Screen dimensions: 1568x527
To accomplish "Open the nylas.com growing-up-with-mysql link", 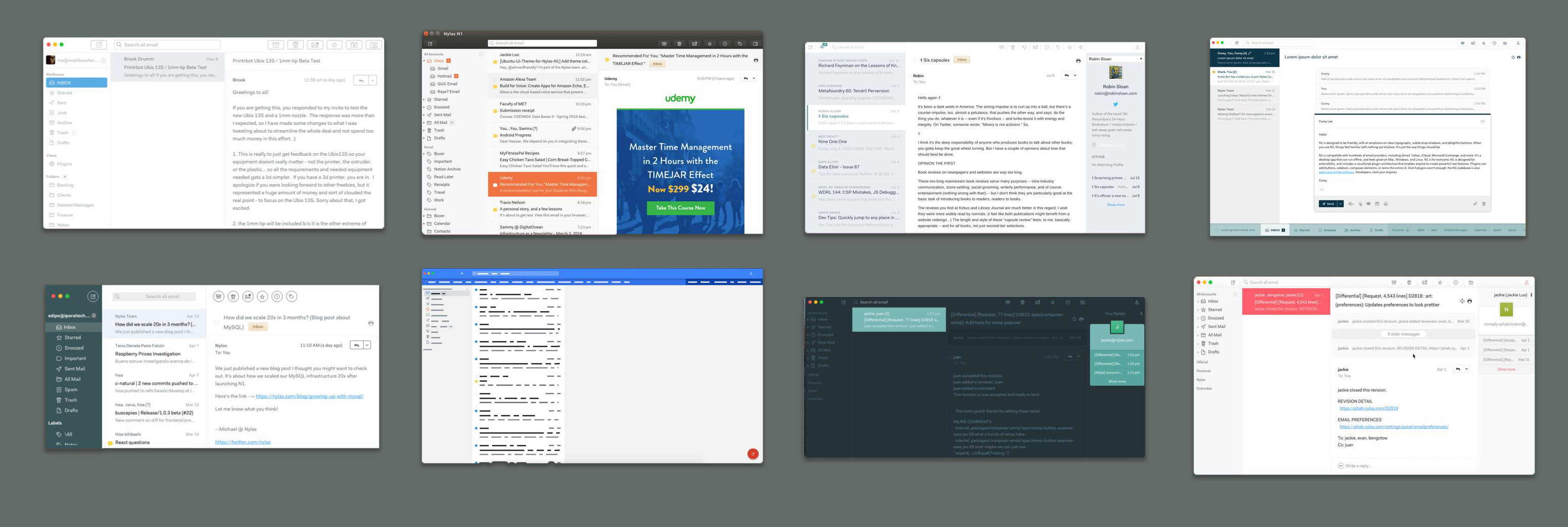I will coord(309,396).
